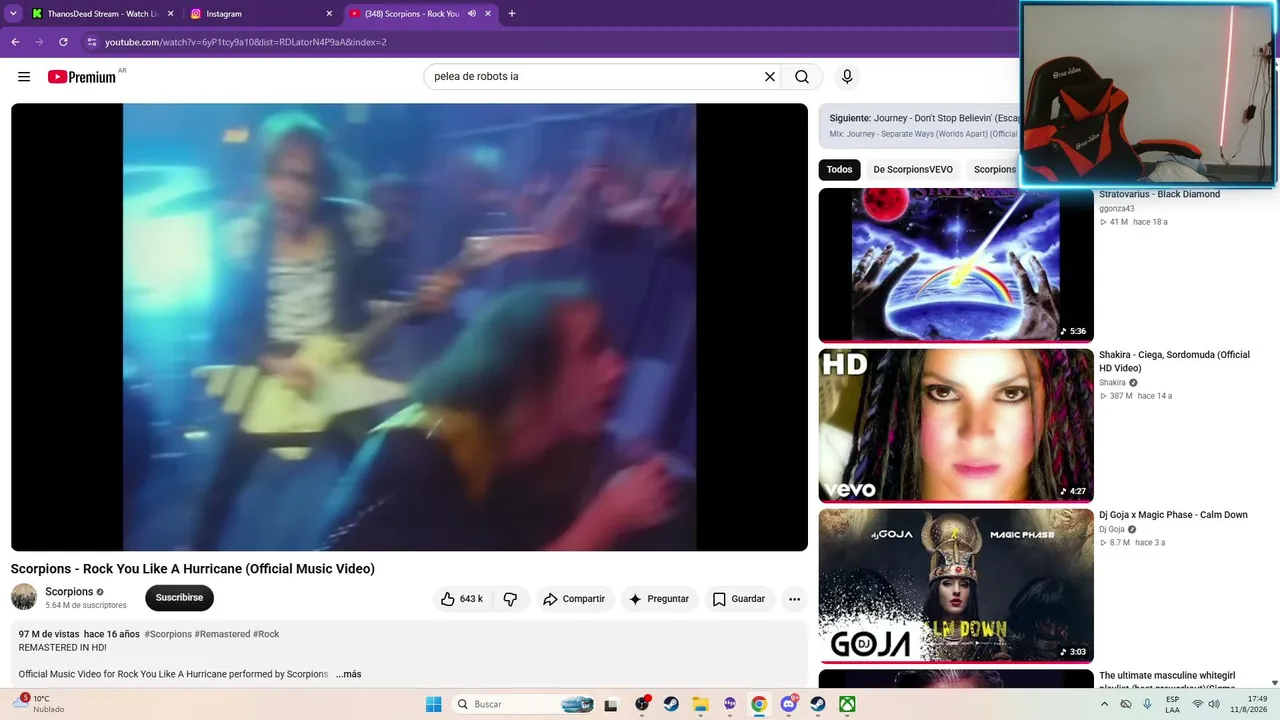View site information icon in address bar

(x=92, y=42)
